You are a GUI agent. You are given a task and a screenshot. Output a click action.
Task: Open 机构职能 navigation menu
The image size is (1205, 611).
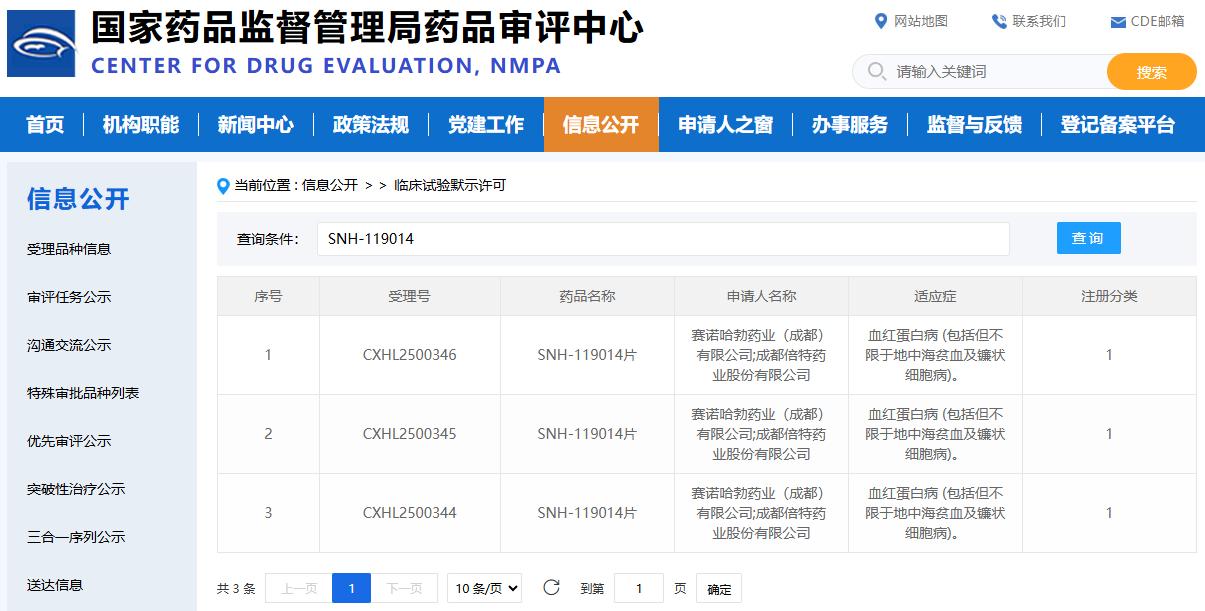[141, 125]
